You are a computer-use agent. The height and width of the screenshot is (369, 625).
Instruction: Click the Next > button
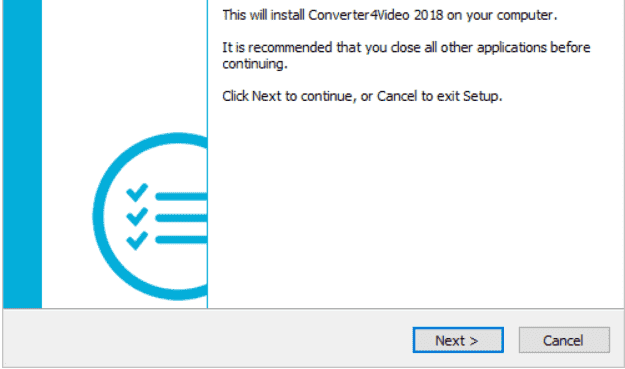(x=458, y=340)
